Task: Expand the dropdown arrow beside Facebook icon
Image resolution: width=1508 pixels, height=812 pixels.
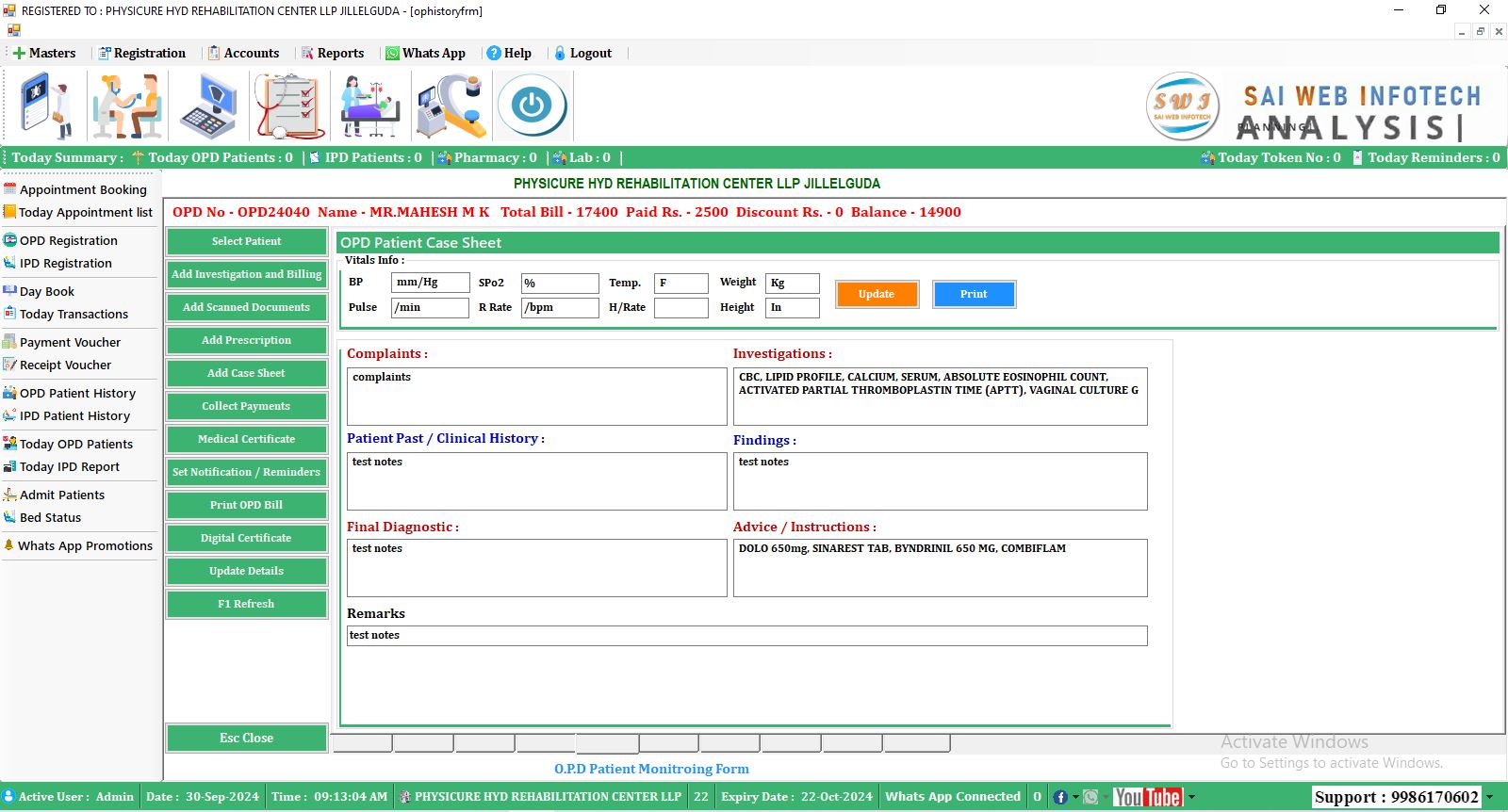Action: pos(1075,797)
